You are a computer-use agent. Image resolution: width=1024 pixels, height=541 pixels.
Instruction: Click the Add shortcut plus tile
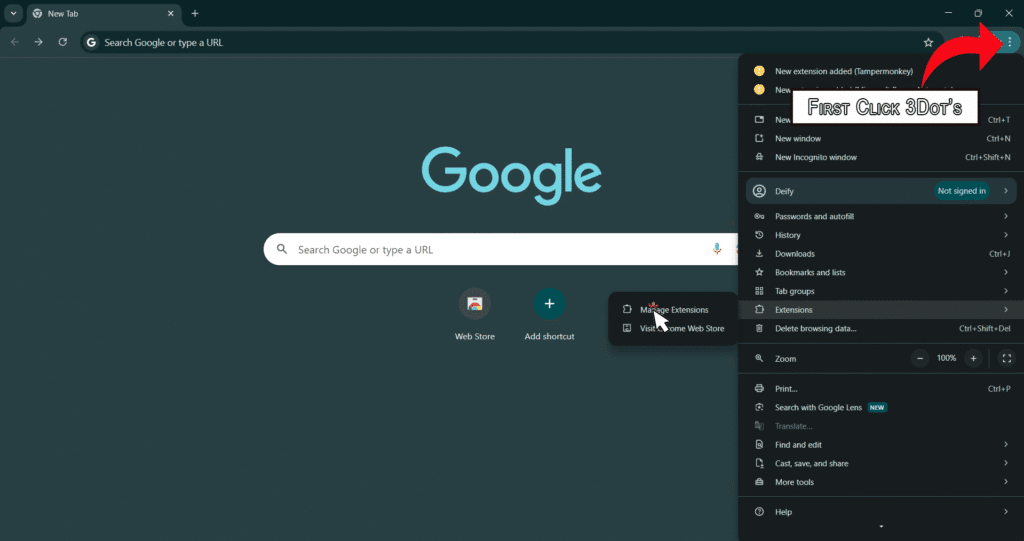point(549,314)
